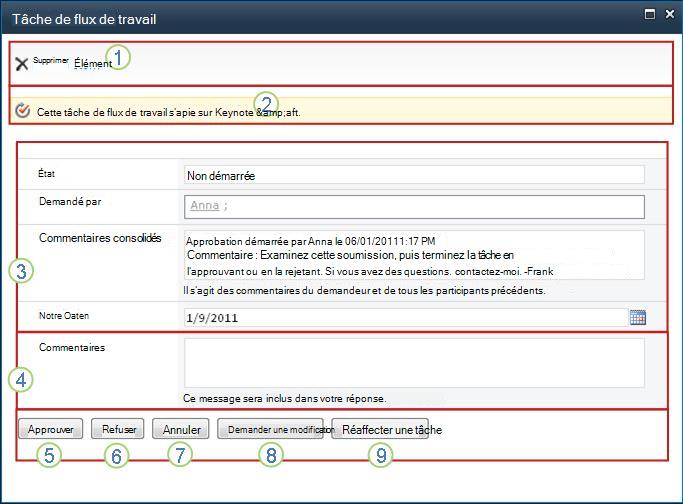The height and width of the screenshot is (504, 683).
Task: Click 'Ce message sera inclus dans votre réponse'
Action: [x=285, y=398]
